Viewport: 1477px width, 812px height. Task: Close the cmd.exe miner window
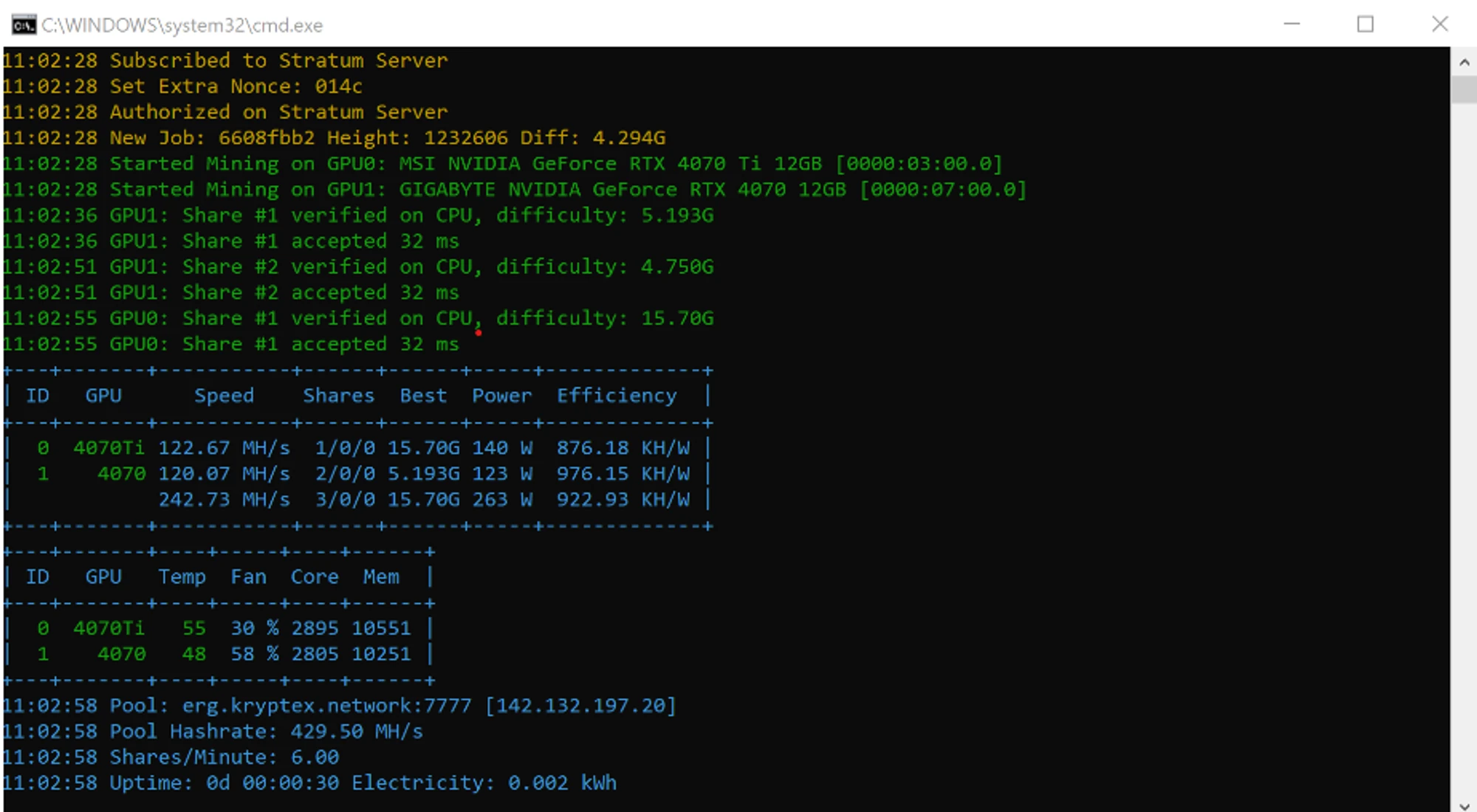(1439, 24)
